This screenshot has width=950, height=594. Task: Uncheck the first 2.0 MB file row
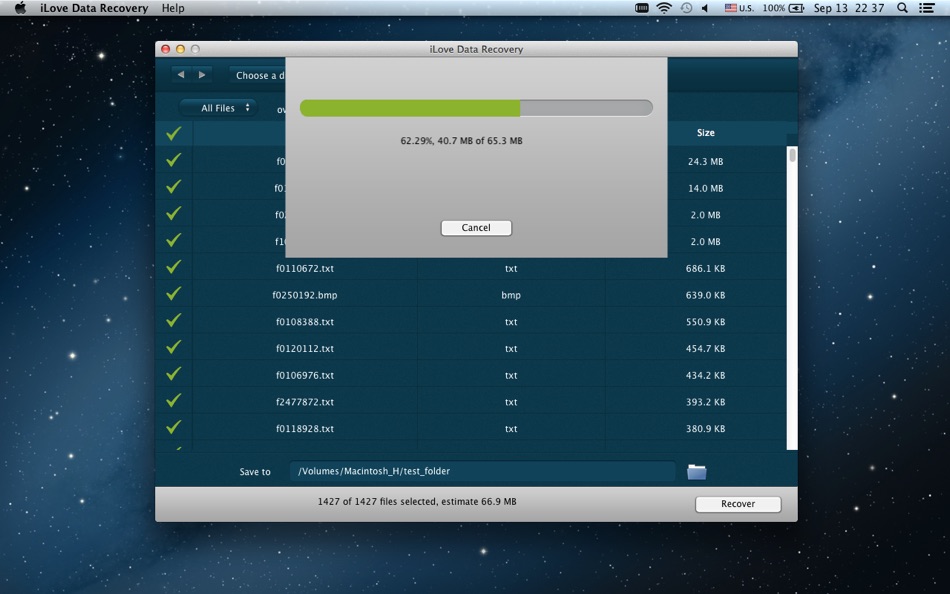[x=174, y=213]
